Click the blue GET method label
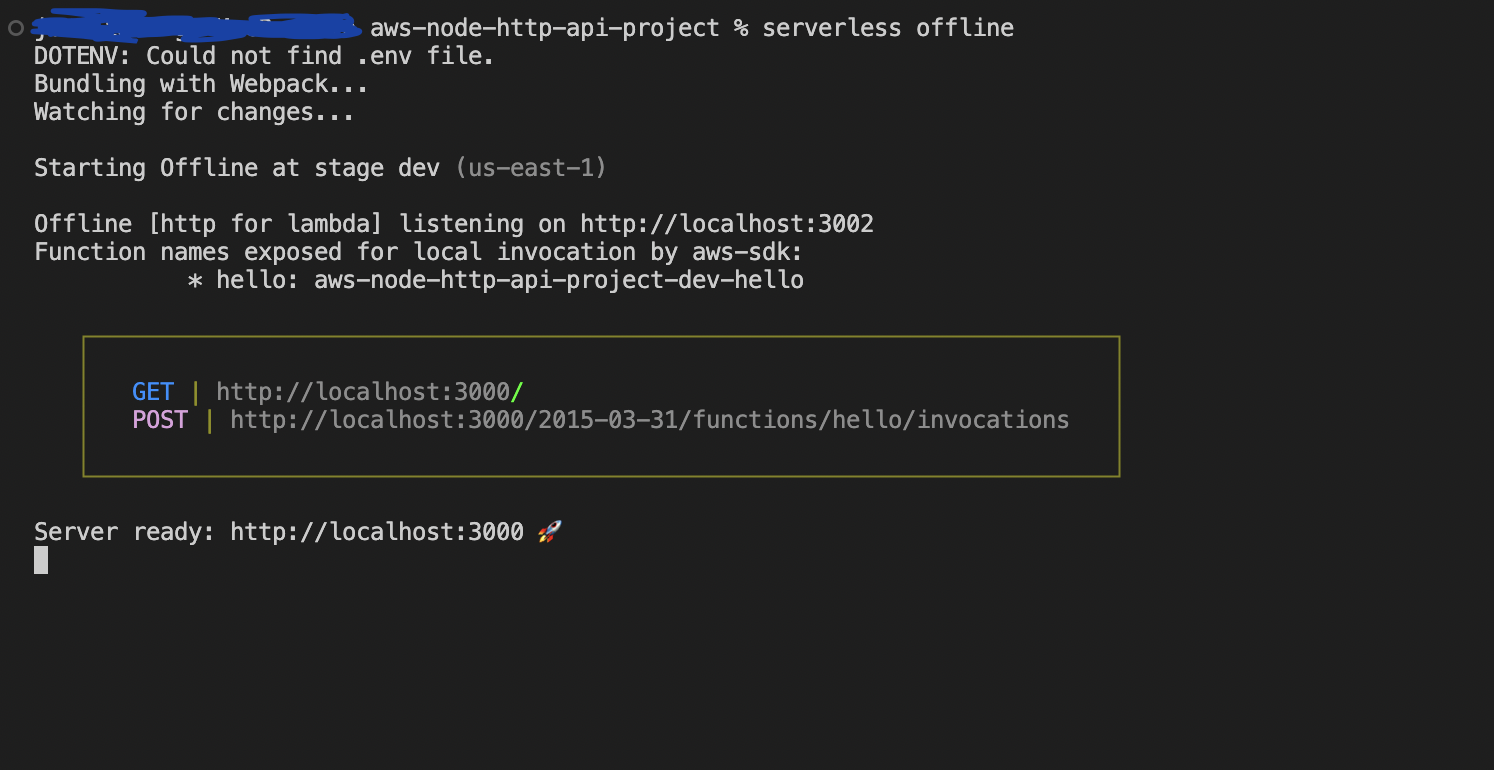 [x=153, y=392]
